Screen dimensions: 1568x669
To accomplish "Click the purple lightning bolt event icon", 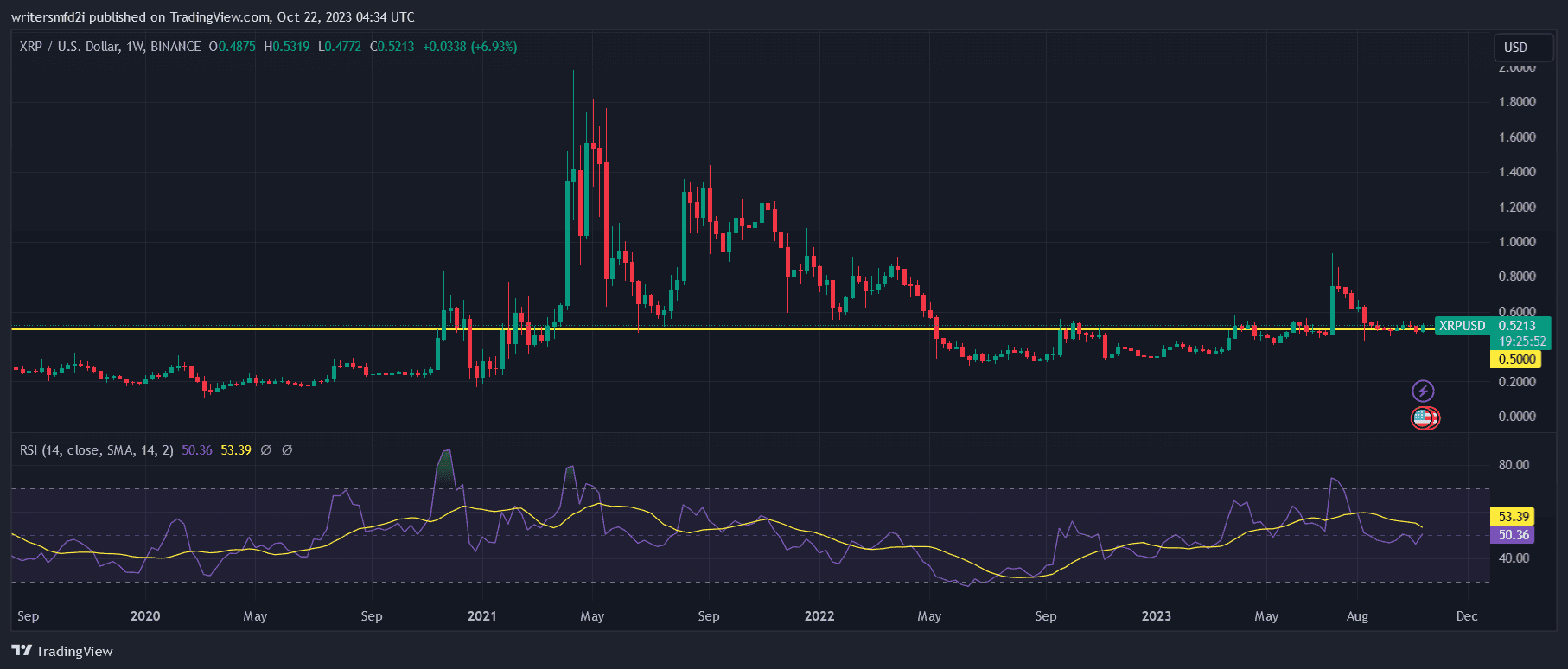I will 1423,391.
